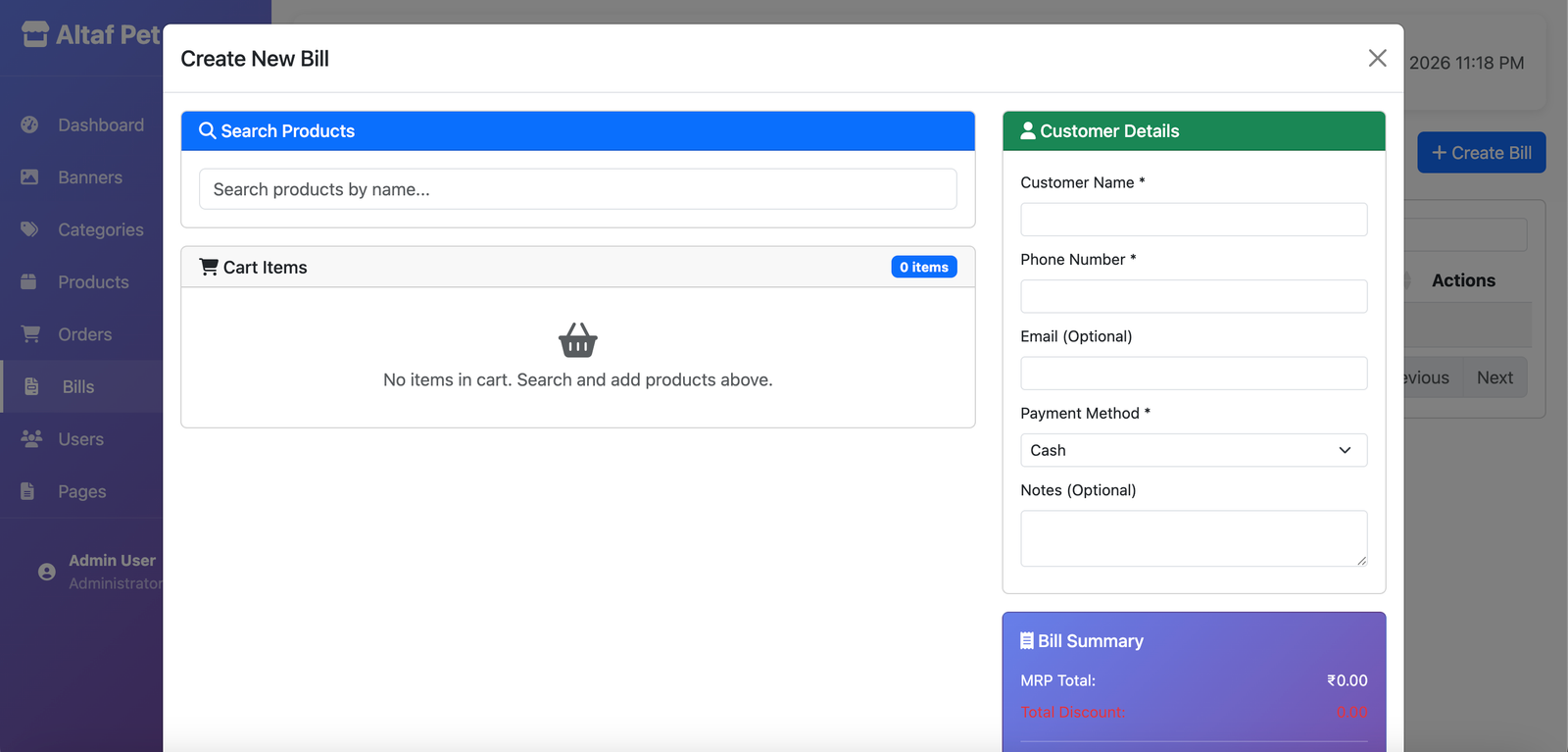The image size is (1568, 752).
Task: Click the Bills invoice icon
Action: pyautogui.click(x=31, y=386)
